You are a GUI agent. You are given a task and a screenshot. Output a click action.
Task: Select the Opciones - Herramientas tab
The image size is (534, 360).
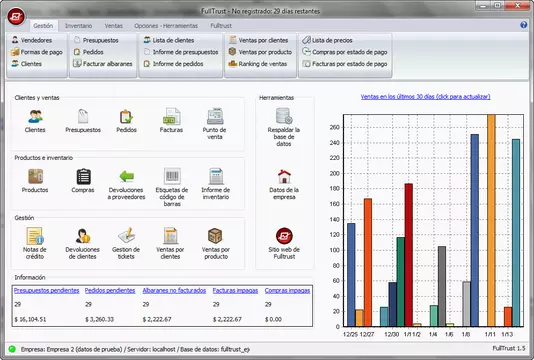[166, 26]
